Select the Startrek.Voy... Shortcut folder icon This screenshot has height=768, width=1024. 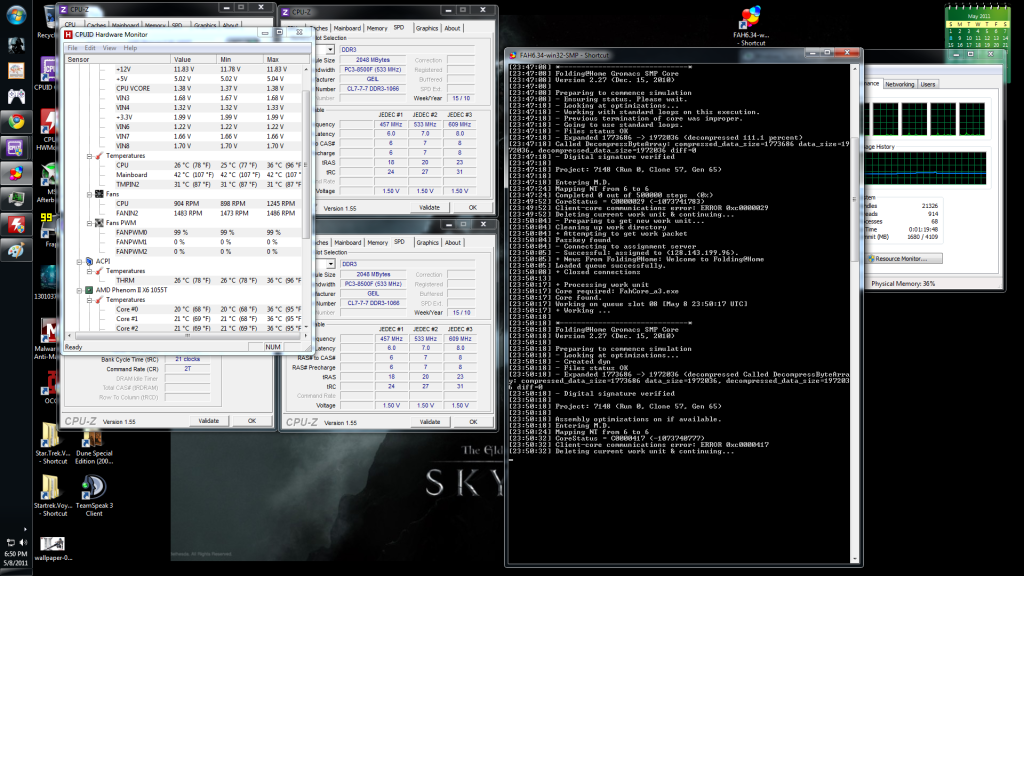51,495
